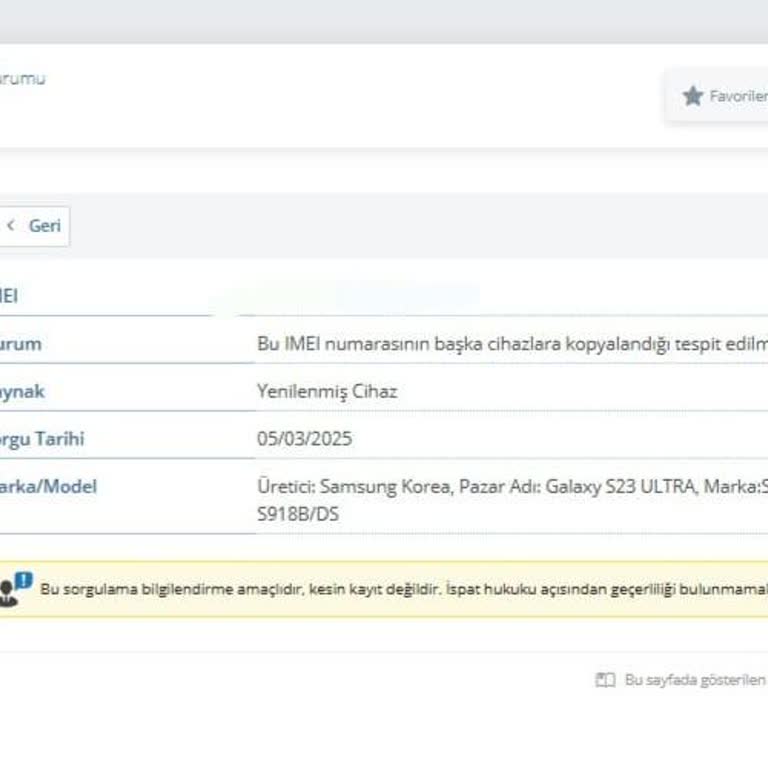The width and height of the screenshot is (768, 768).
Task: Select the 'Yenilenmiş Cihaz' value
Action: 327,391
